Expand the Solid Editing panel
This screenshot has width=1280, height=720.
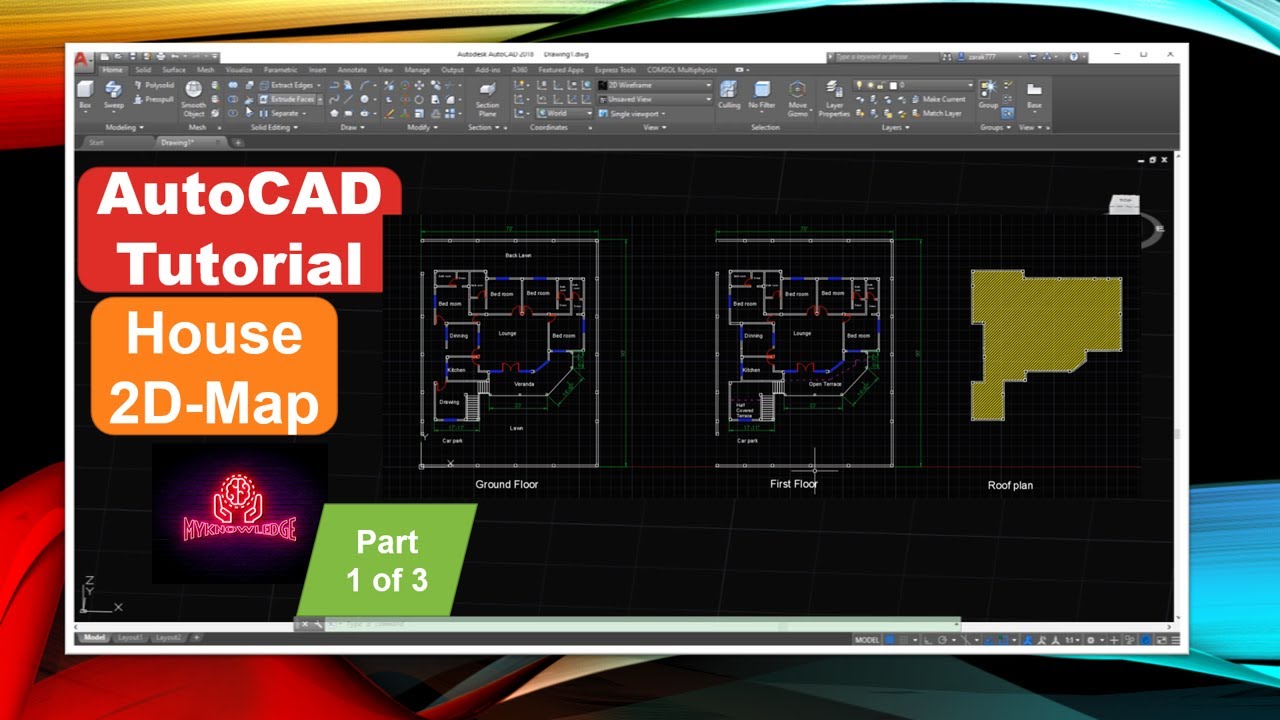point(273,128)
